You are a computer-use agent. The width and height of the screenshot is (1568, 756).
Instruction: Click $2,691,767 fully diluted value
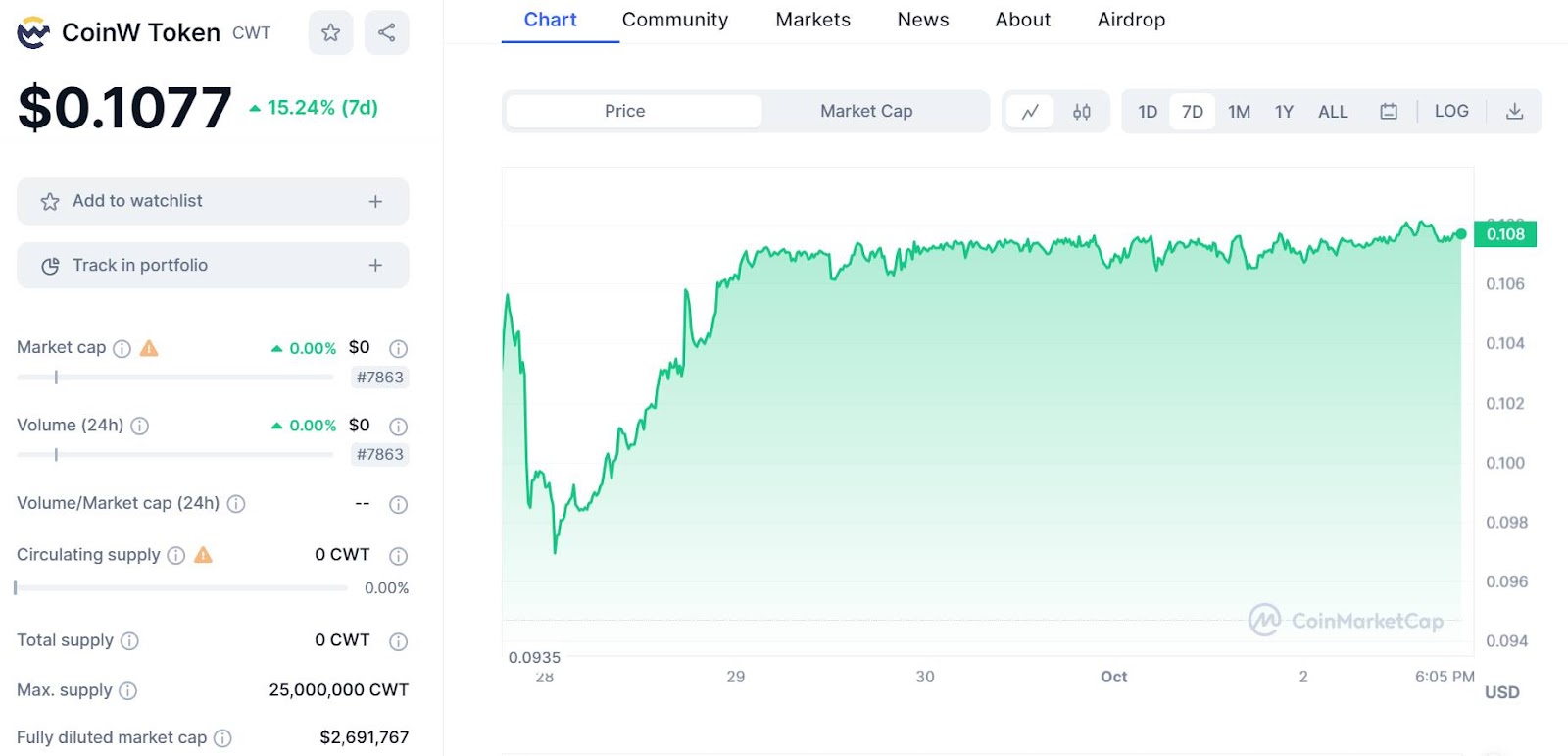tap(365, 737)
